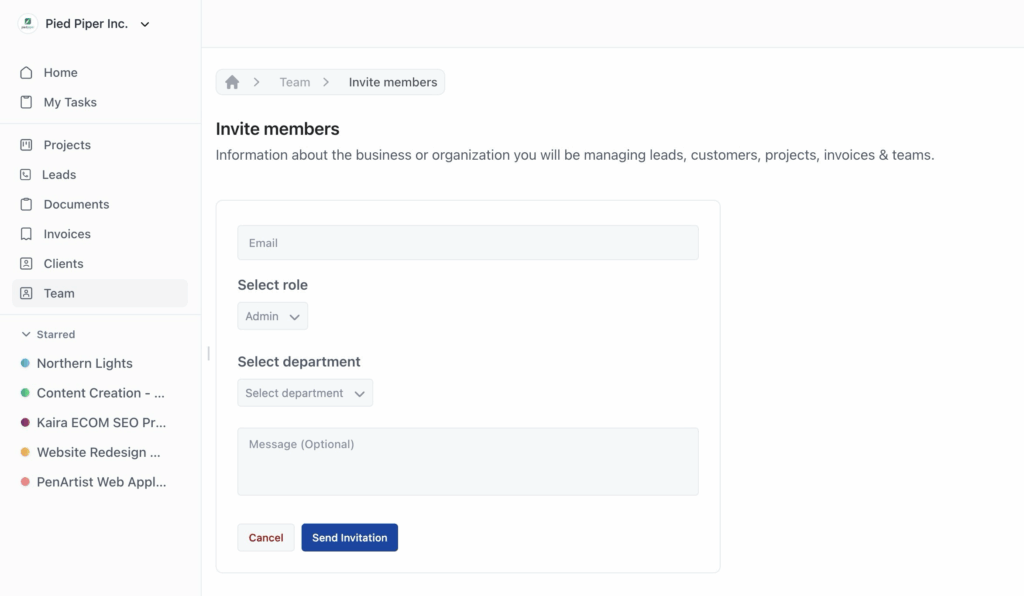Open the Admin role dropdown
The width and height of the screenshot is (1024, 596).
pos(273,316)
